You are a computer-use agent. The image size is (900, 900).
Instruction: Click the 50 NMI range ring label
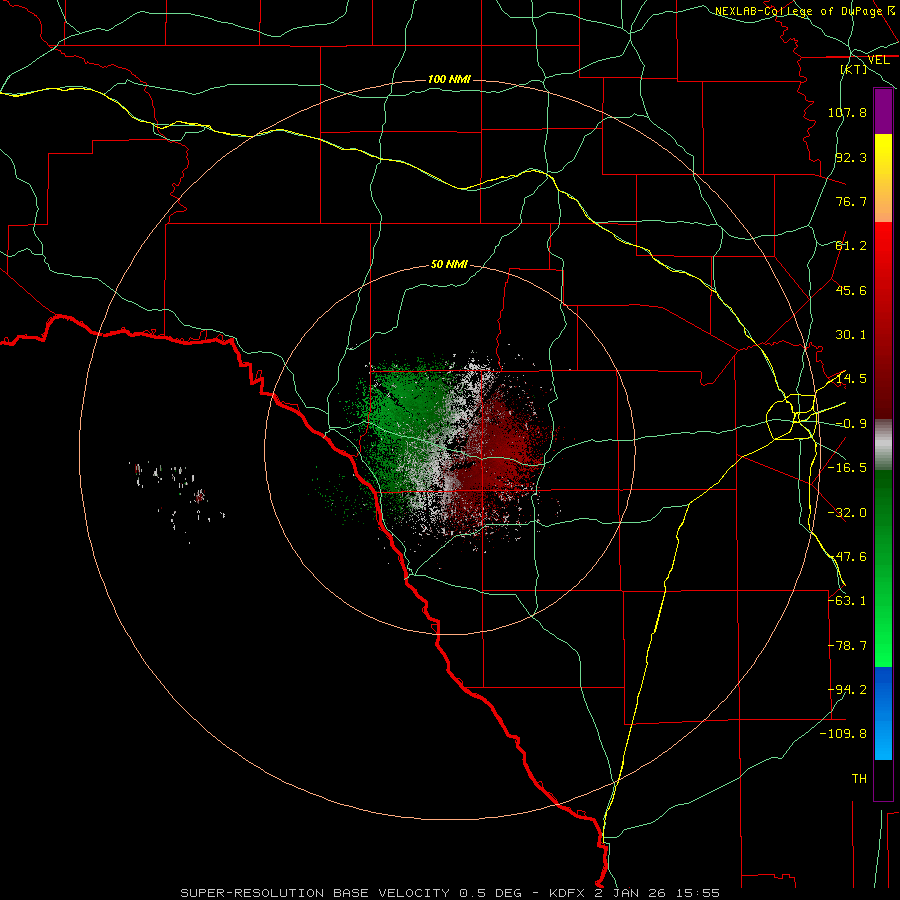pyautogui.click(x=449, y=265)
